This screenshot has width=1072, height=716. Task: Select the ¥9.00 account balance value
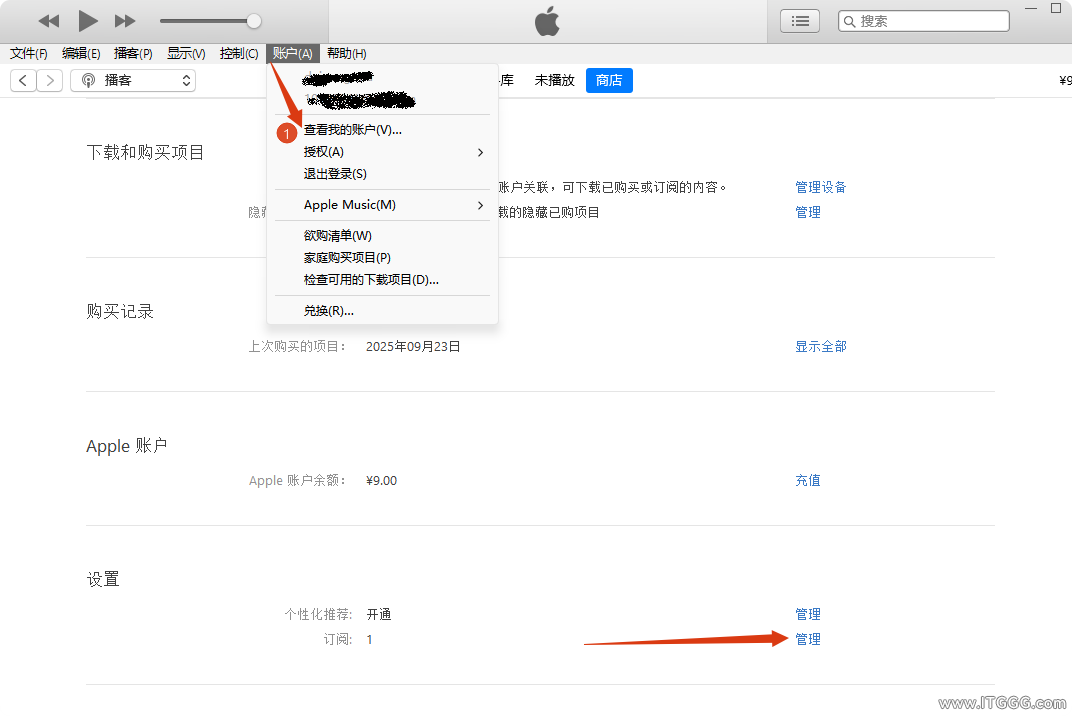point(381,481)
